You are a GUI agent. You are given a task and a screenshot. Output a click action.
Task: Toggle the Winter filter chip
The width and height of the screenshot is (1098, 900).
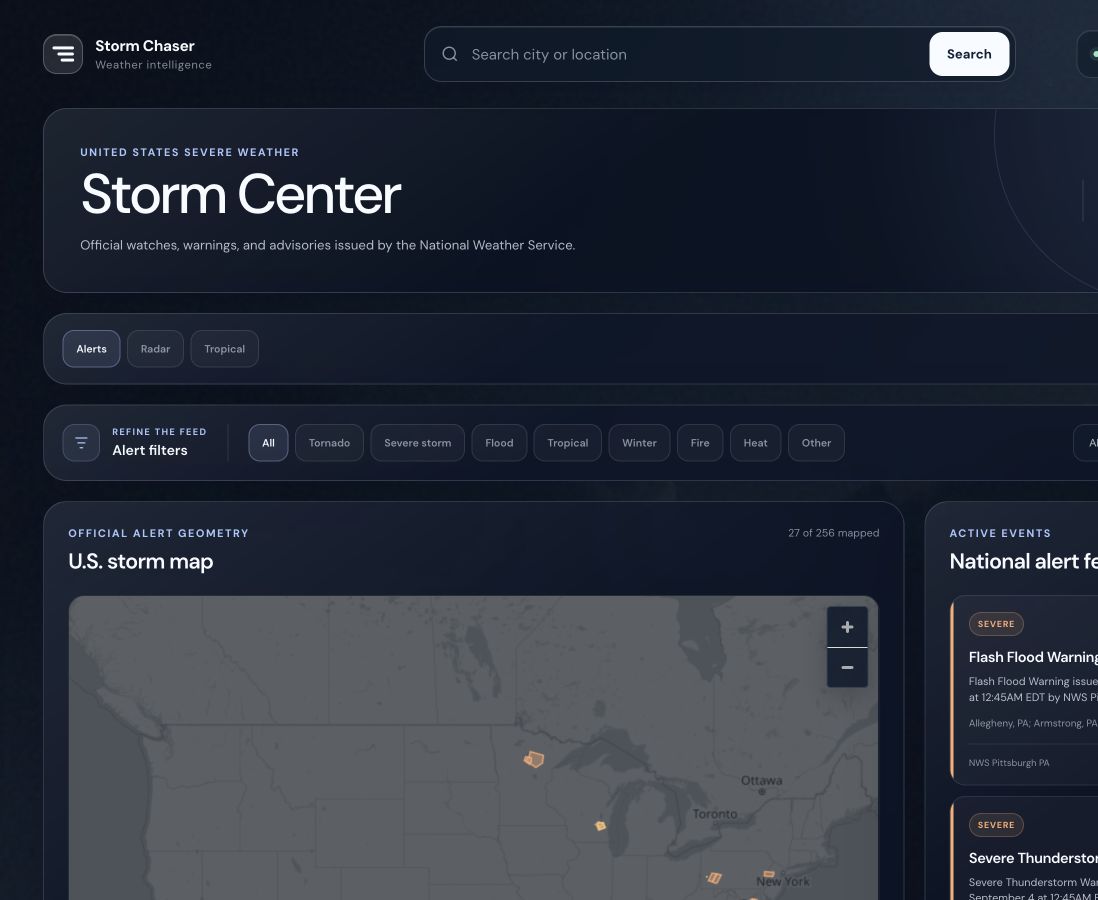639,443
